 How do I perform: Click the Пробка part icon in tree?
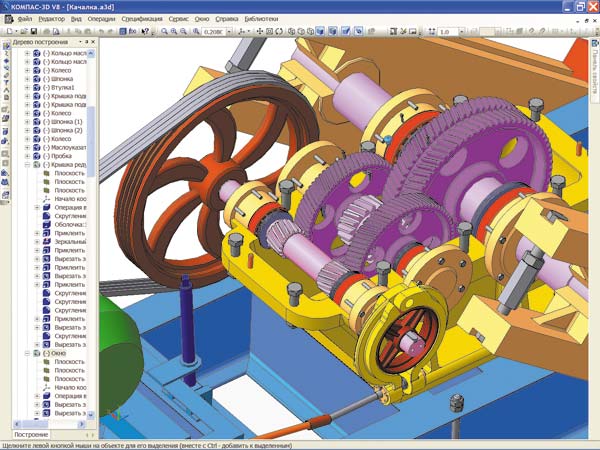click(x=36, y=156)
